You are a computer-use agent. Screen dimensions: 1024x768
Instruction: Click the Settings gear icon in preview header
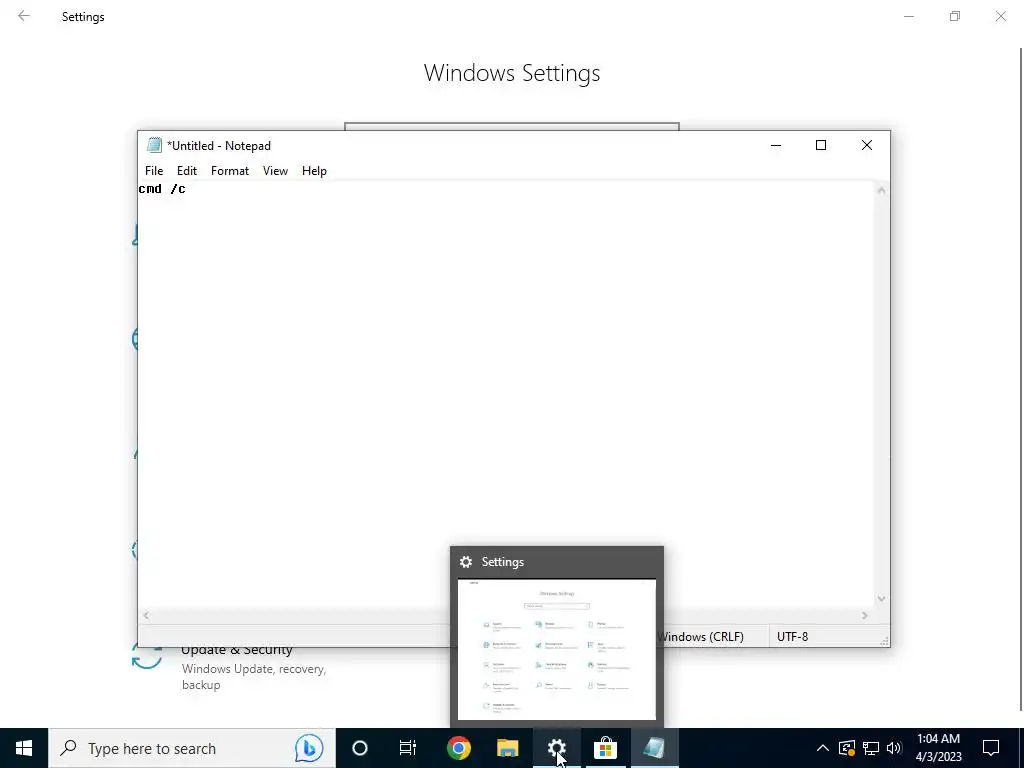466,562
